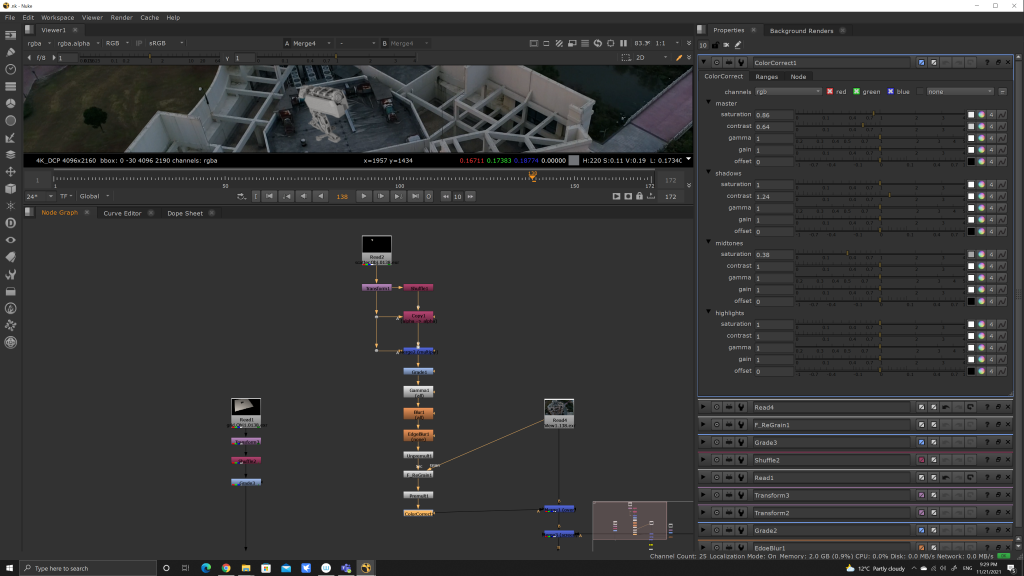
Task: Open the Deep nodes icon
Action: tap(11, 222)
